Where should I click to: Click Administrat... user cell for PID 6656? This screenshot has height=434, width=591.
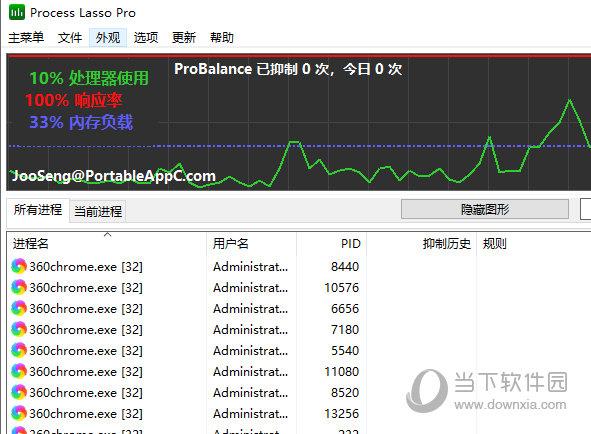(250, 309)
